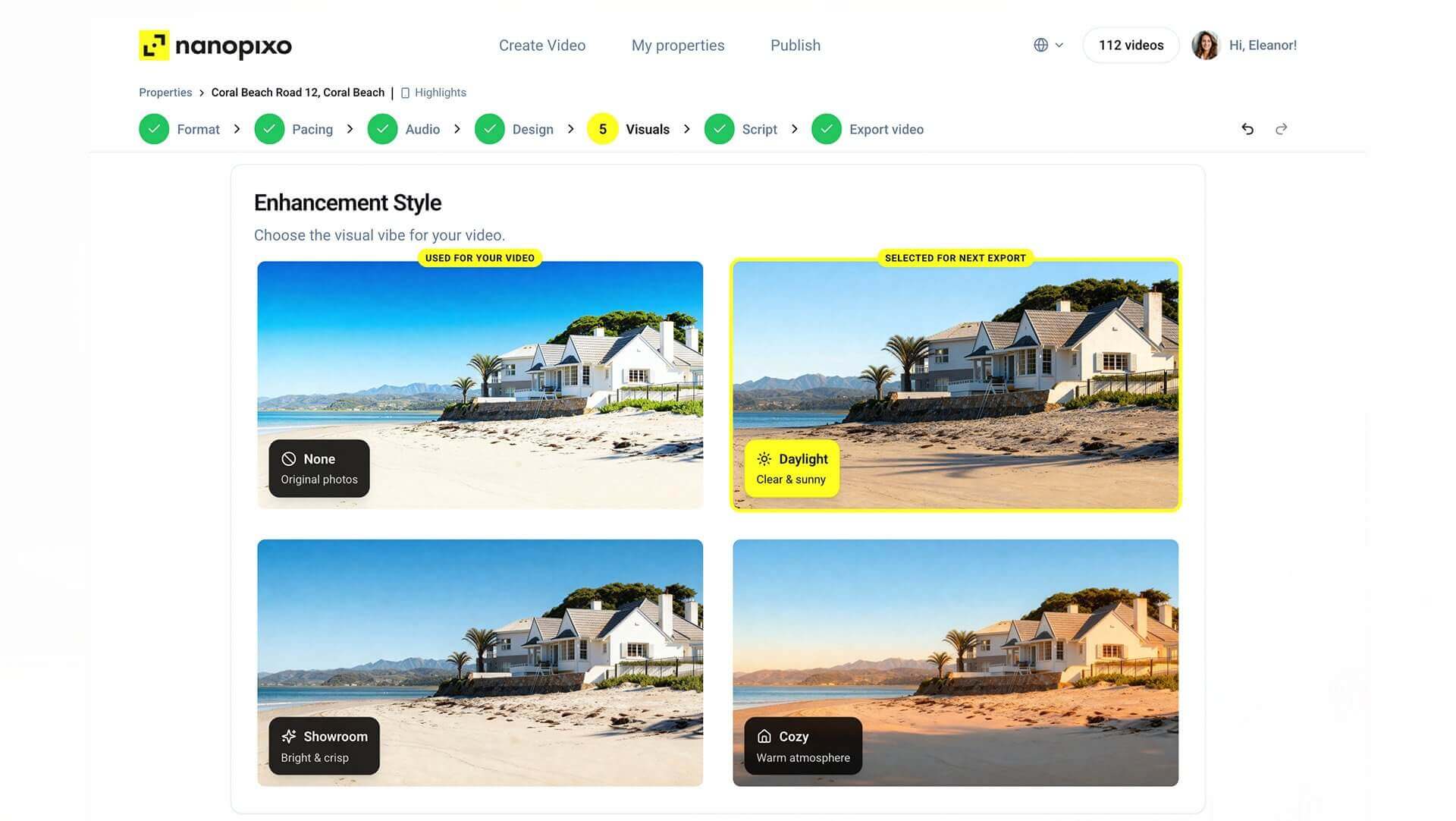The width and height of the screenshot is (1456, 821).
Task: Click the green Design step checkmark
Action: point(490,129)
